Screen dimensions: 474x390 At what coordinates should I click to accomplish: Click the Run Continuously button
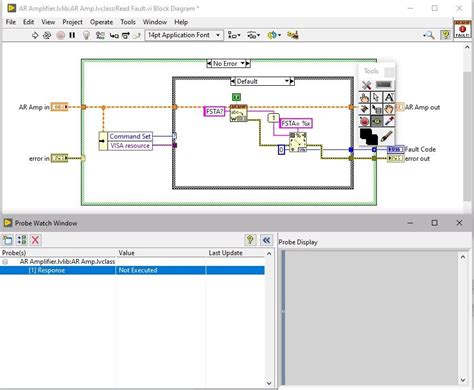pos(47,35)
